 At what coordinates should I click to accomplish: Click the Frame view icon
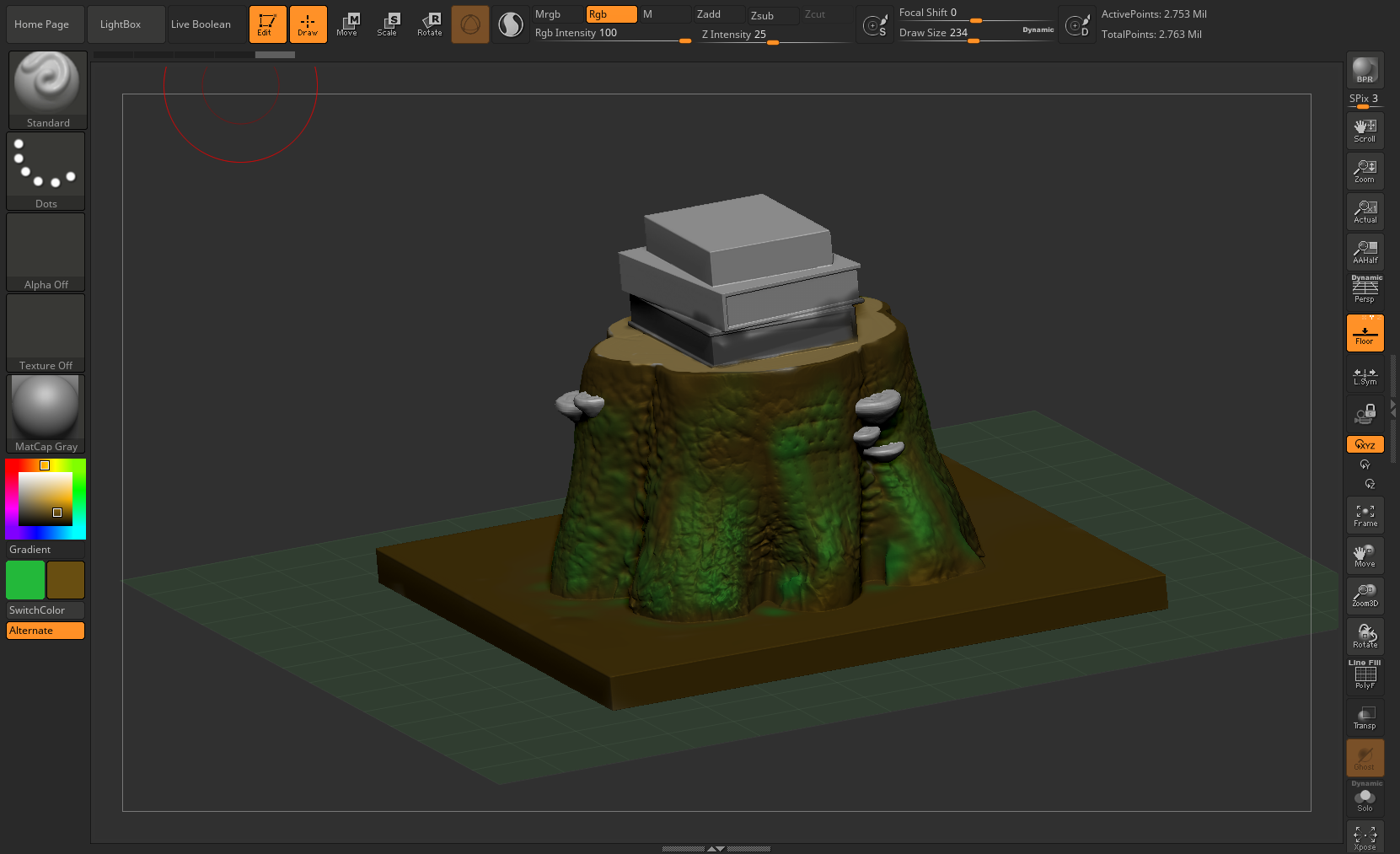[1365, 515]
